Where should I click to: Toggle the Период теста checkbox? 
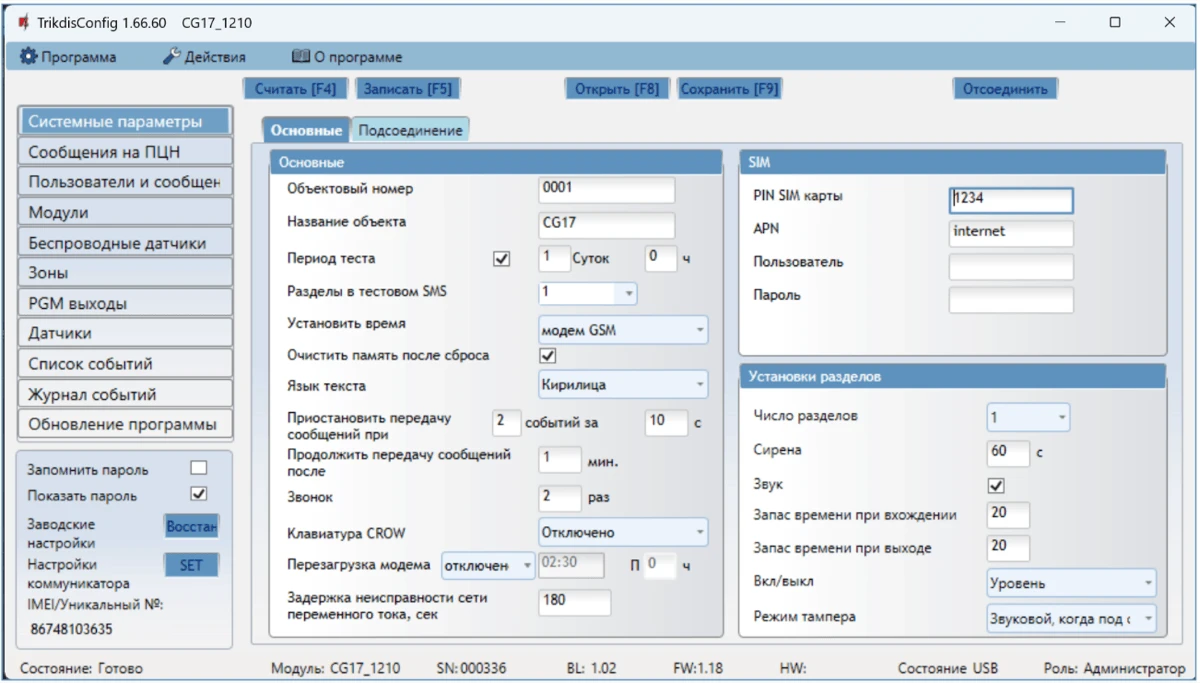coord(502,259)
